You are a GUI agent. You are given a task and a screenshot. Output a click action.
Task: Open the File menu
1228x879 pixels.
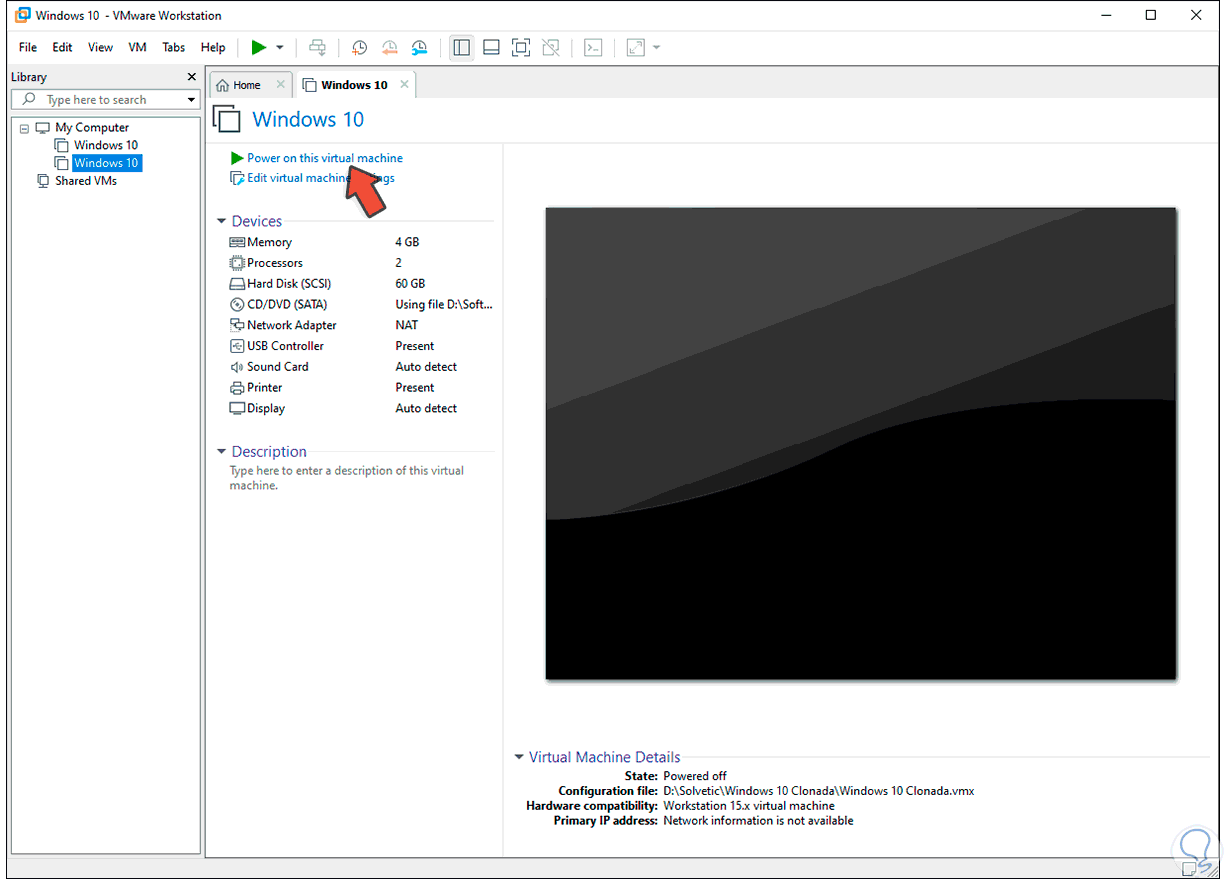pyautogui.click(x=28, y=47)
